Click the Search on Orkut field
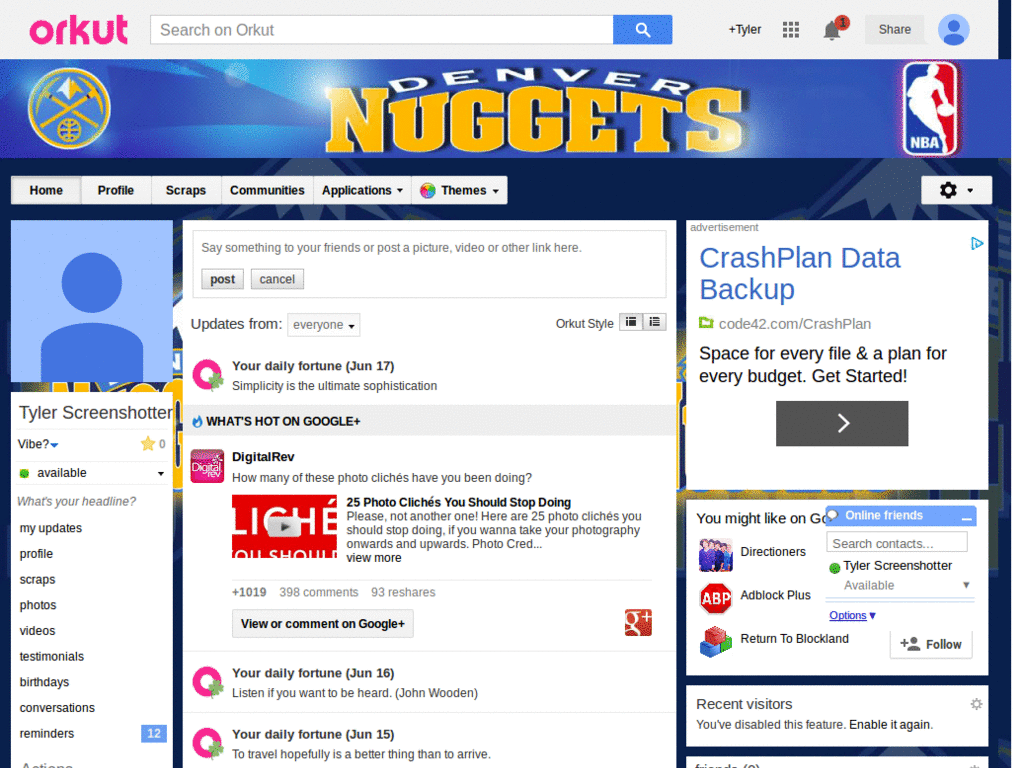Screen dimensions: 1024x768 tap(381, 30)
